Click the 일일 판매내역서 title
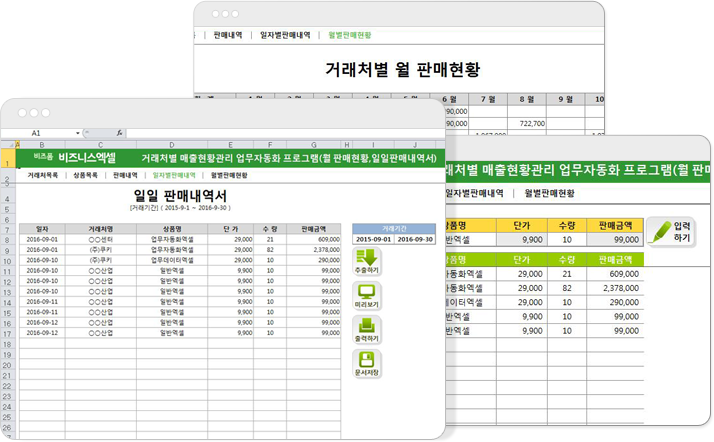 180,196
